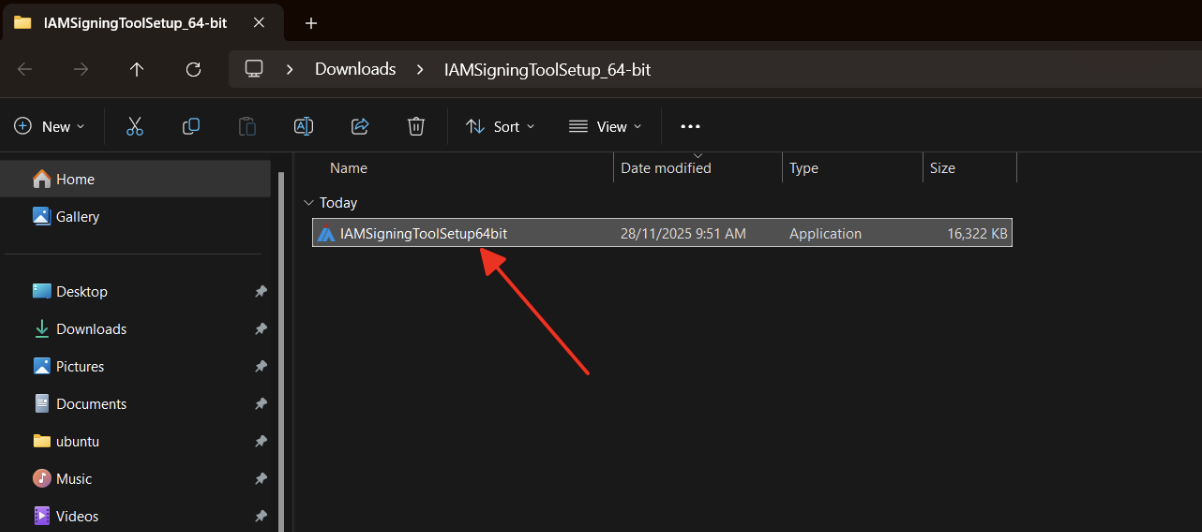Click the 16,322 KB size cell

(x=977, y=234)
